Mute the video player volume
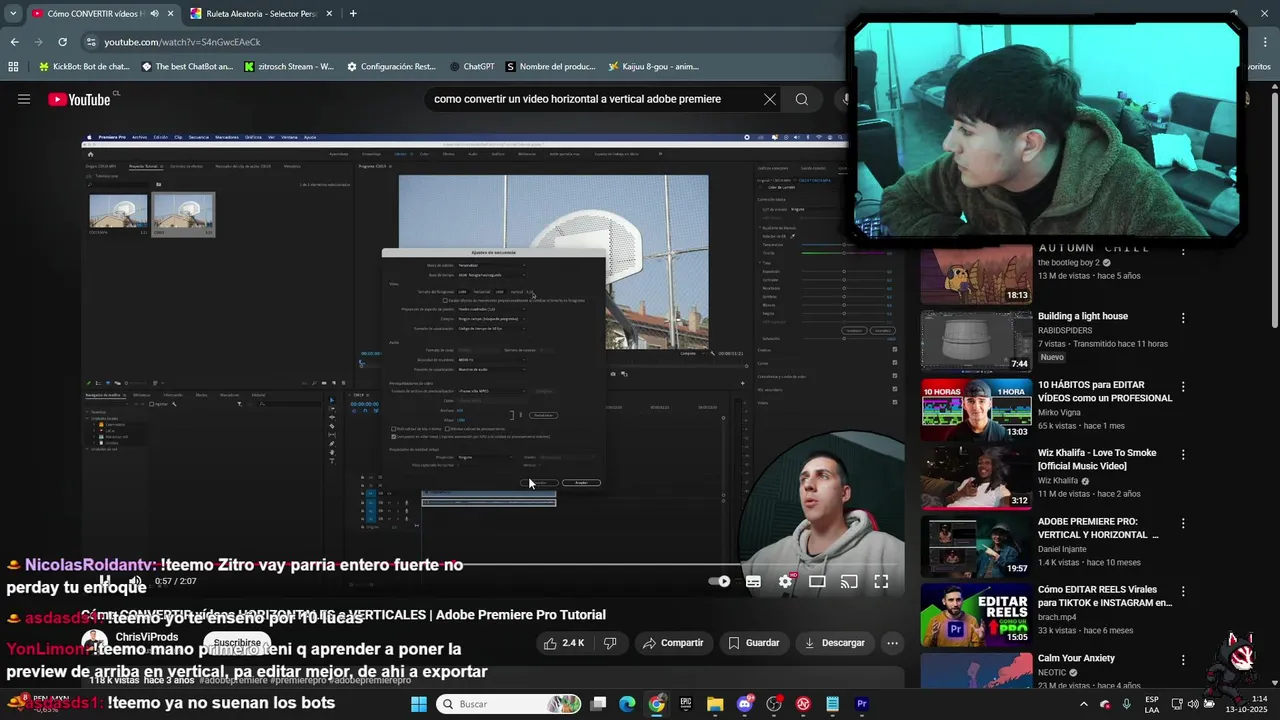Image resolution: width=1280 pixels, height=720 pixels. point(136,581)
